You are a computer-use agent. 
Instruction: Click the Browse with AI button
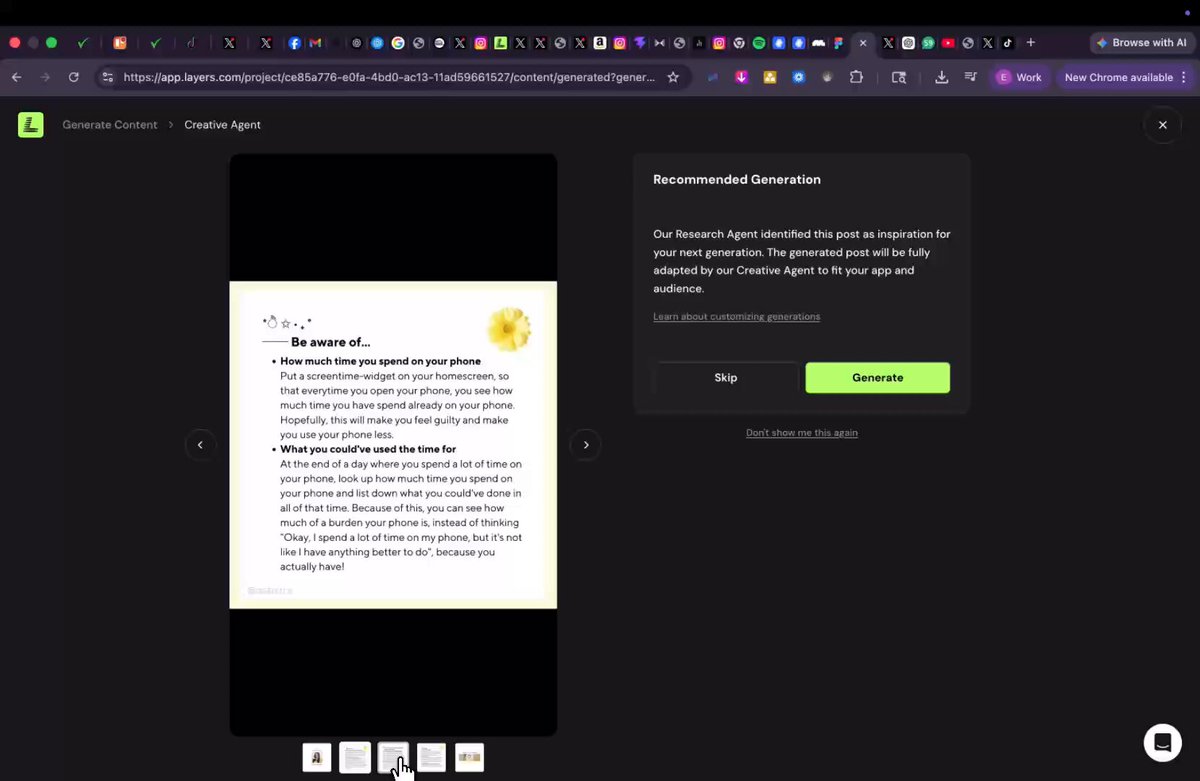click(1141, 43)
